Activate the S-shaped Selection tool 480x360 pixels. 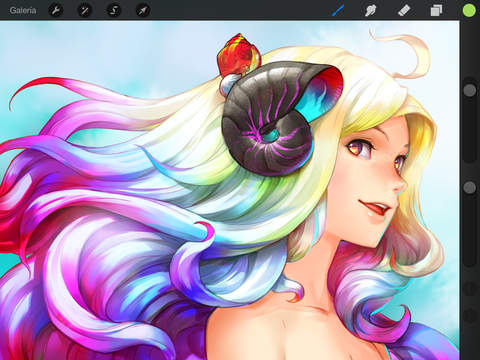coord(114,10)
